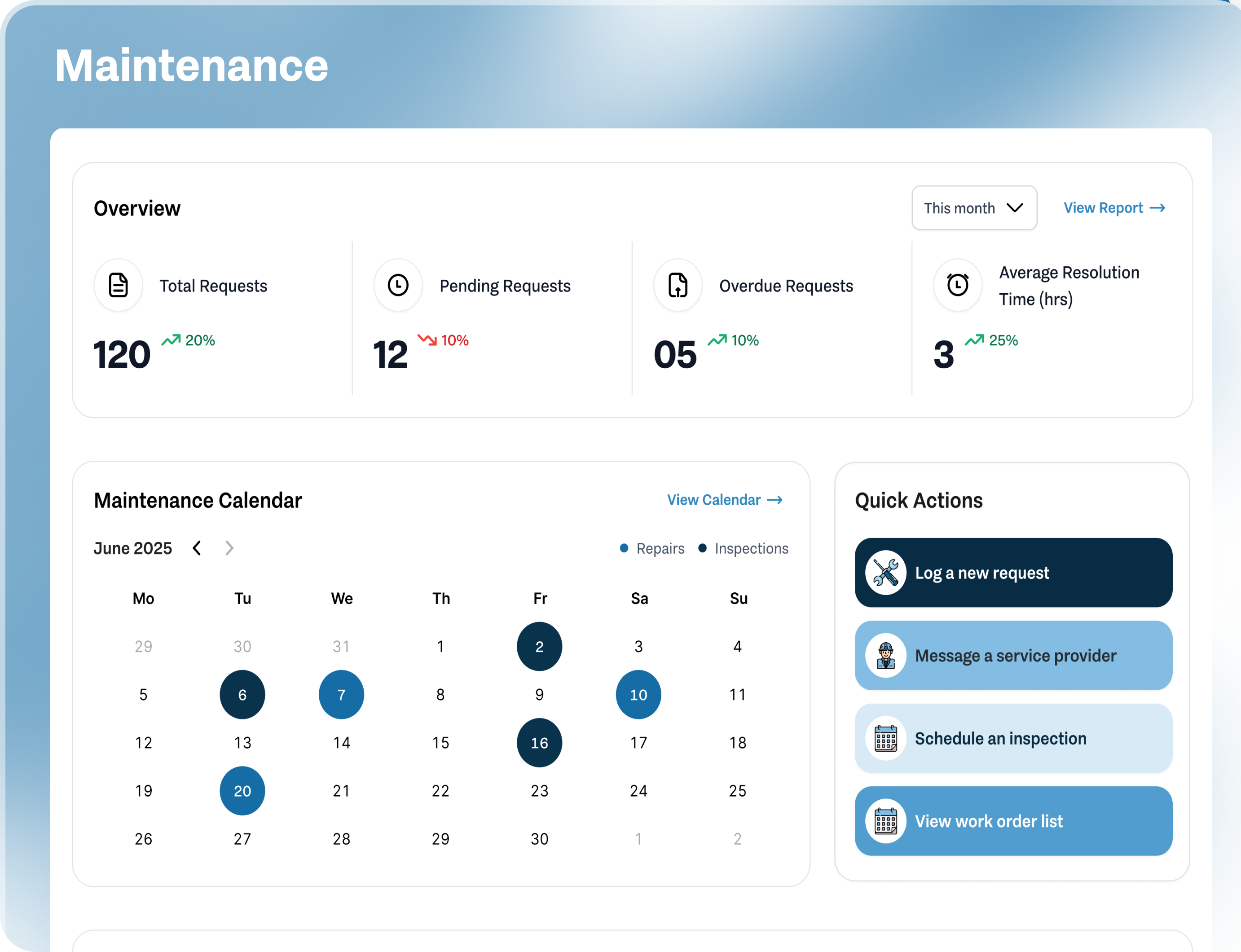
Task: Select June 7 repair date
Action: 341,695
